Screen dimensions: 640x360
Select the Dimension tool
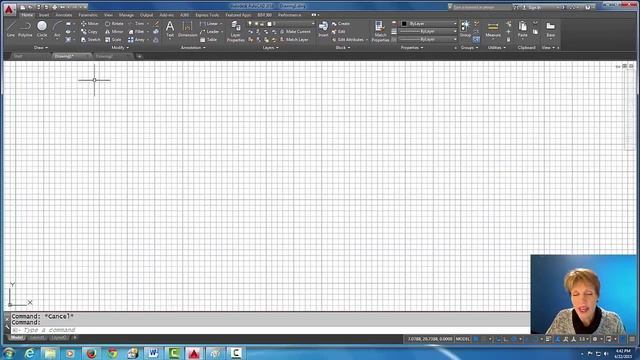187,29
